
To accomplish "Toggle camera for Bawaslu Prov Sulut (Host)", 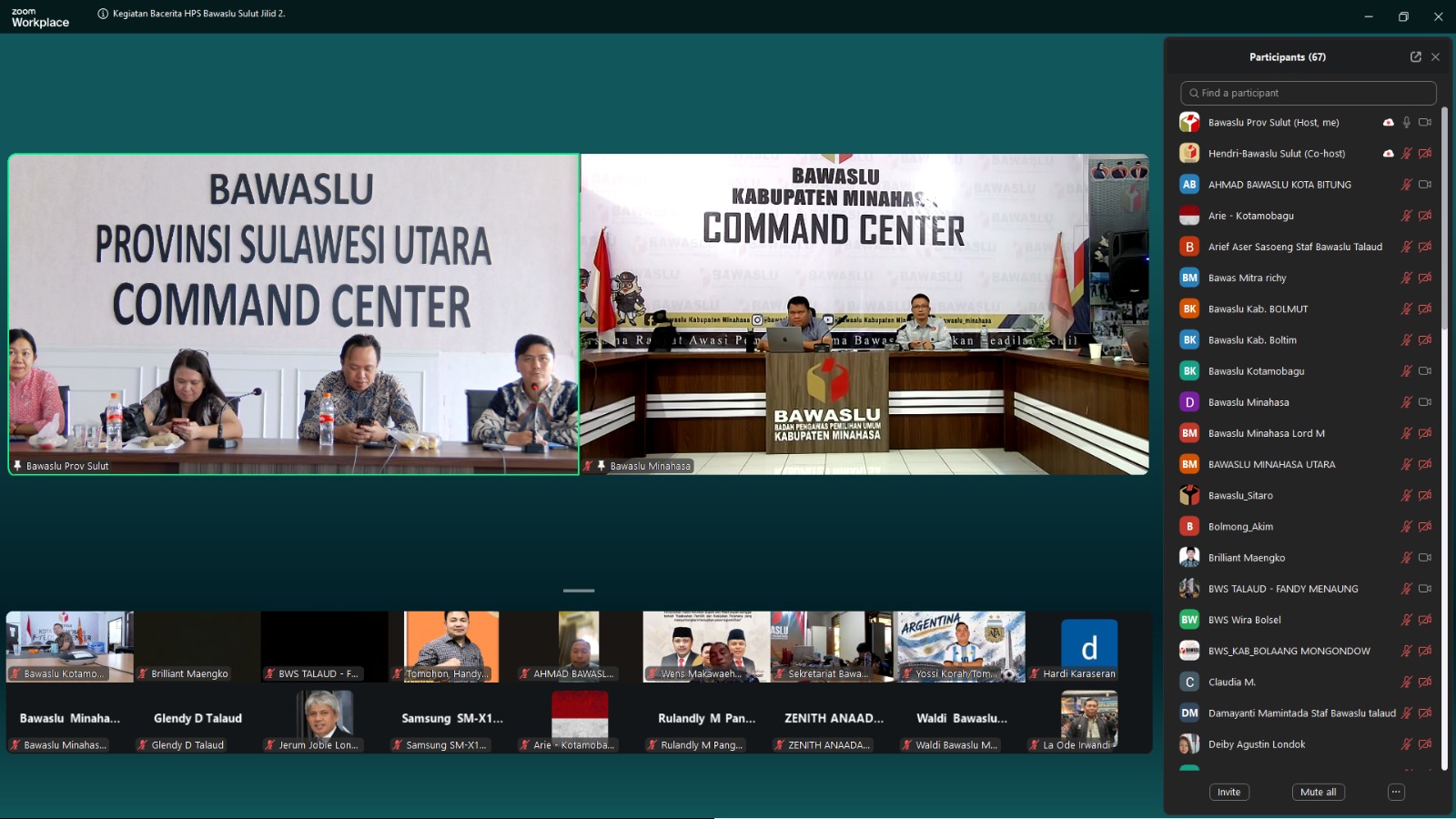I will (1425, 122).
